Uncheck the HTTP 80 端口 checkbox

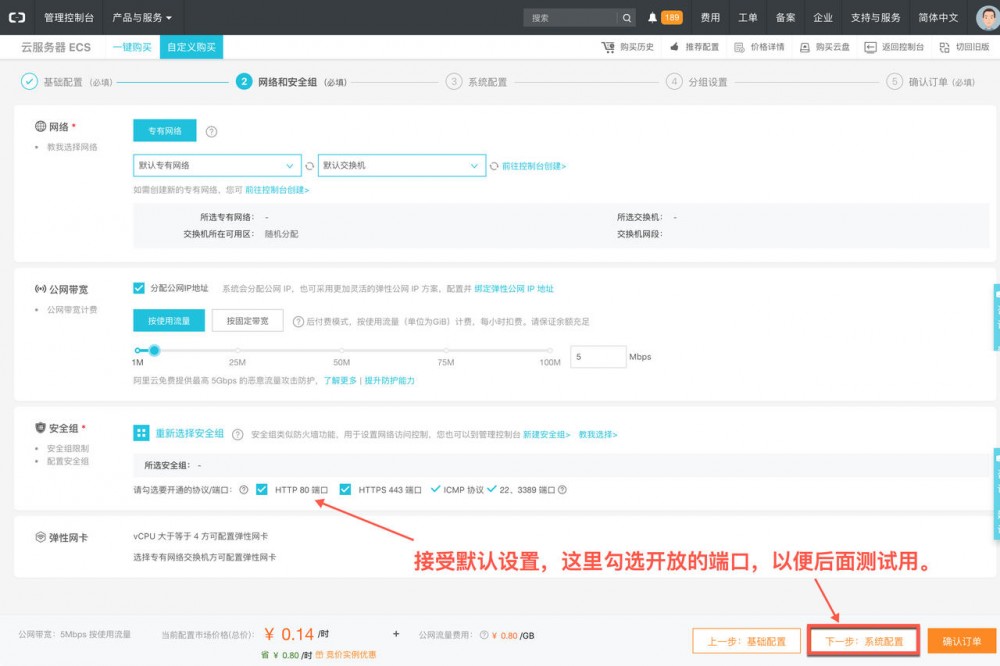point(260,490)
